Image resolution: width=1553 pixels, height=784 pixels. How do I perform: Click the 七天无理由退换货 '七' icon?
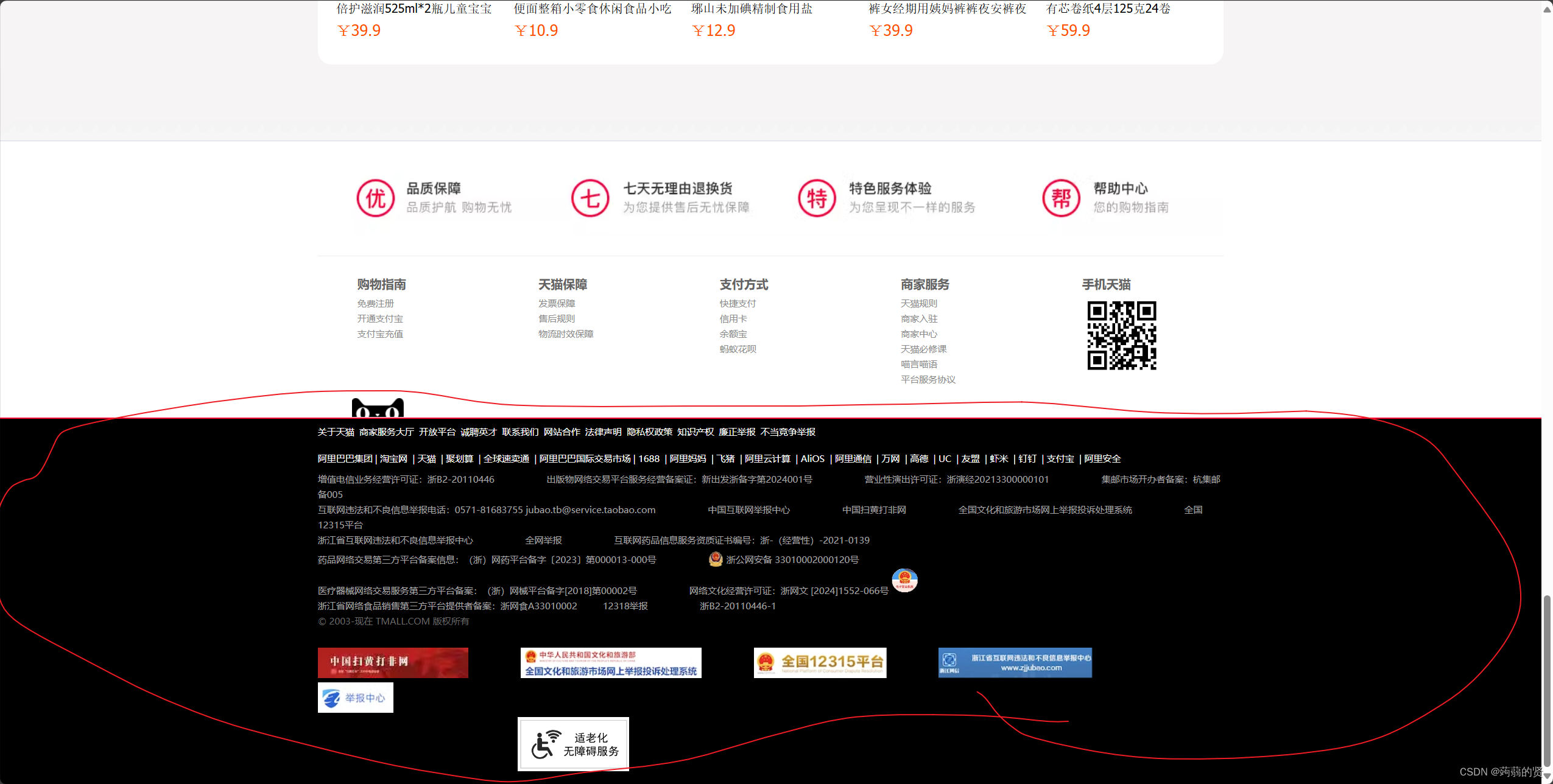click(x=590, y=198)
